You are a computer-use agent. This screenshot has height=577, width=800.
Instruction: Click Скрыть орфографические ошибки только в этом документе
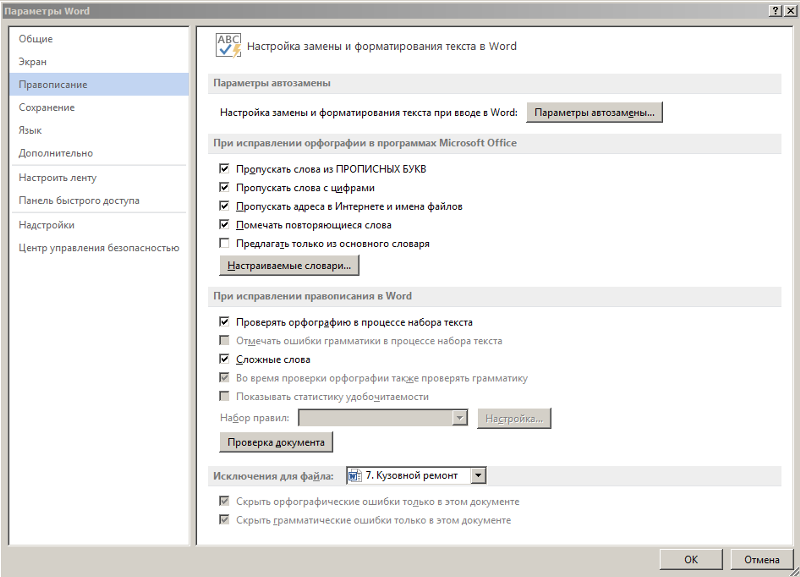[x=224, y=501]
